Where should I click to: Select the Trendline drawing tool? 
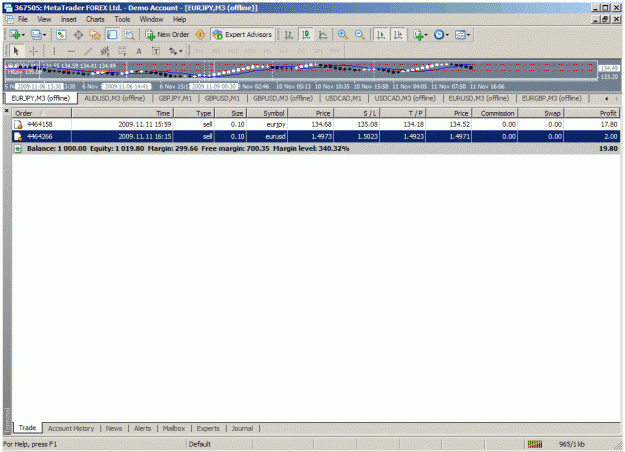point(88,51)
